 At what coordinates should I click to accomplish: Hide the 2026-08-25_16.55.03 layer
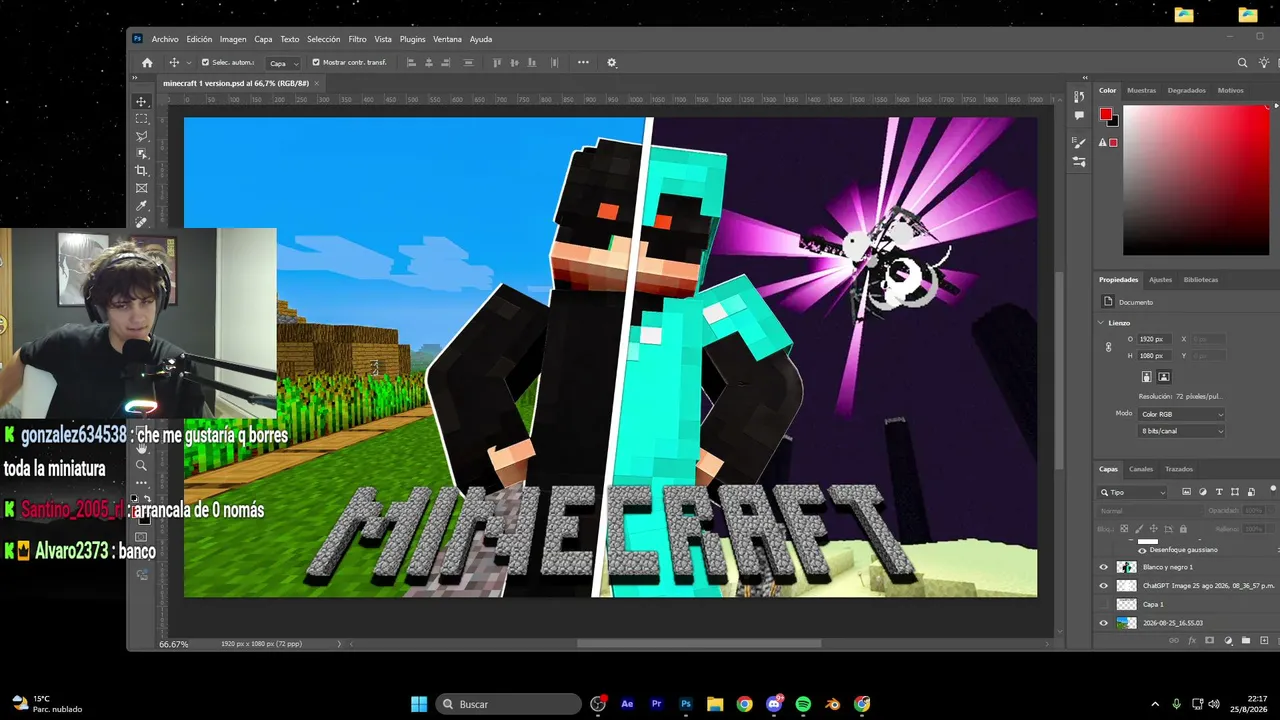click(x=1104, y=623)
